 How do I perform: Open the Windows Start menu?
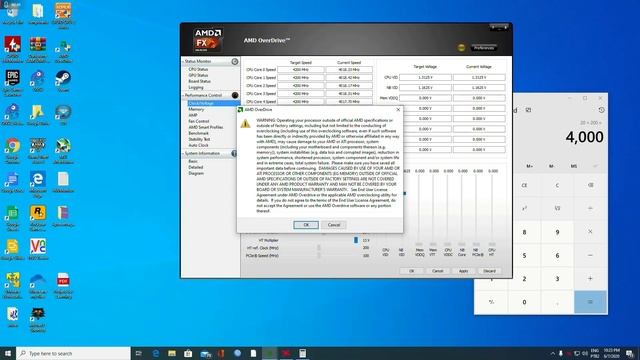pos(8,353)
